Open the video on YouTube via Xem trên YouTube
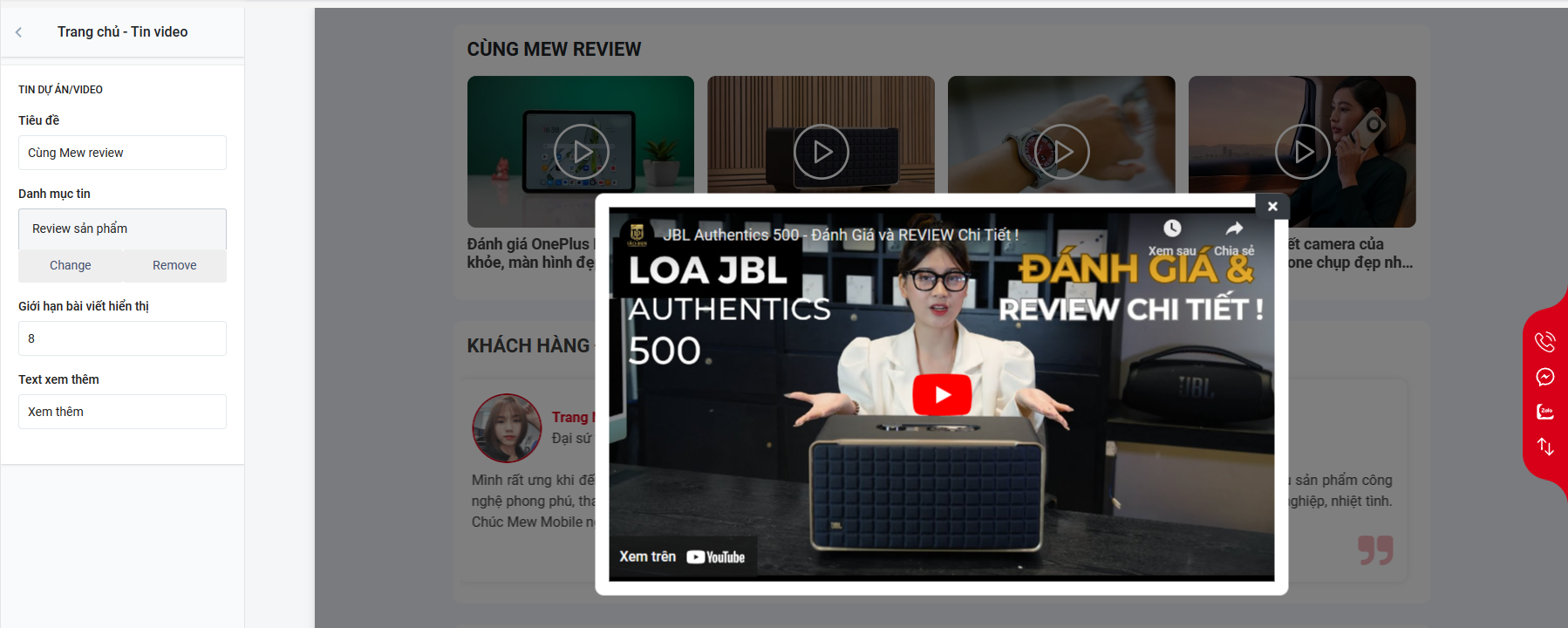 (x=682, y=556)
